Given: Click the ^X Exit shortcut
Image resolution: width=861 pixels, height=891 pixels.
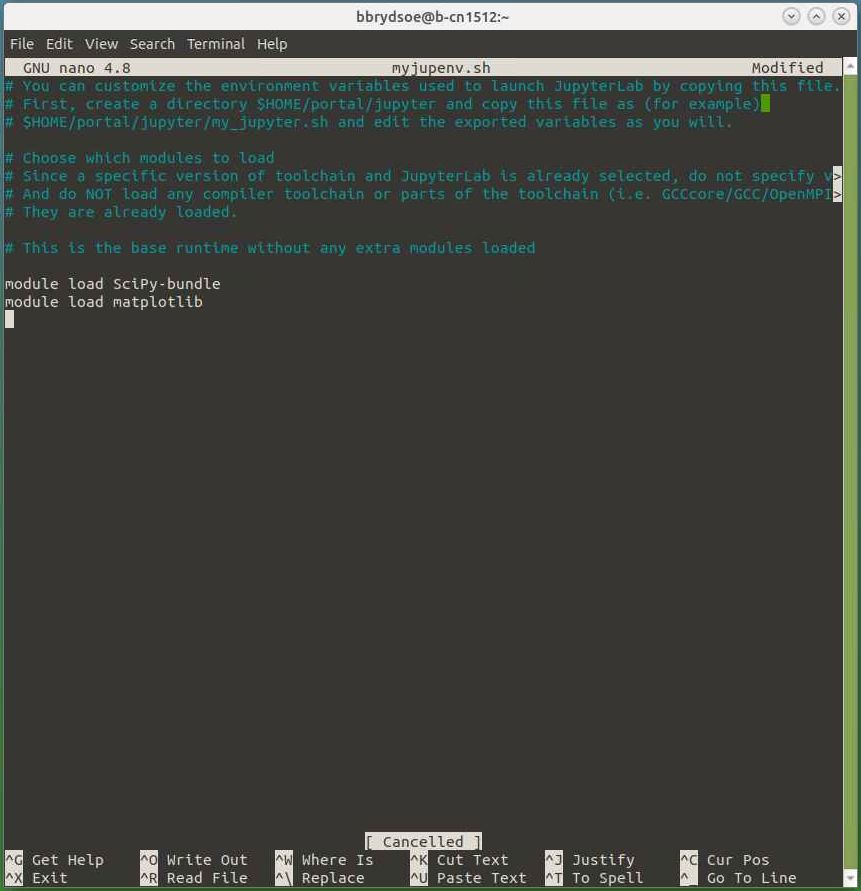Looking at the screenshot, I should click(36, 878).
